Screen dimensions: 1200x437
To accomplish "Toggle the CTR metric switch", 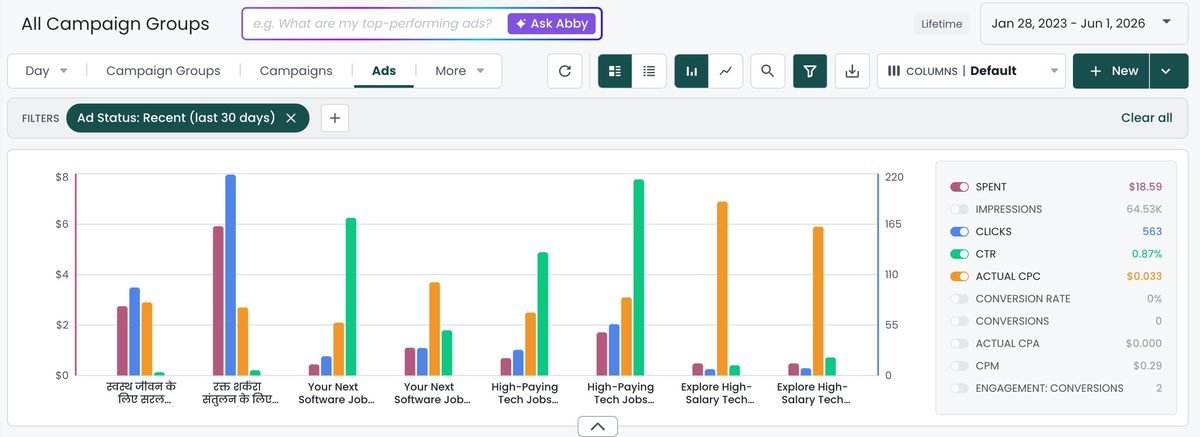I will click(960, 254).
